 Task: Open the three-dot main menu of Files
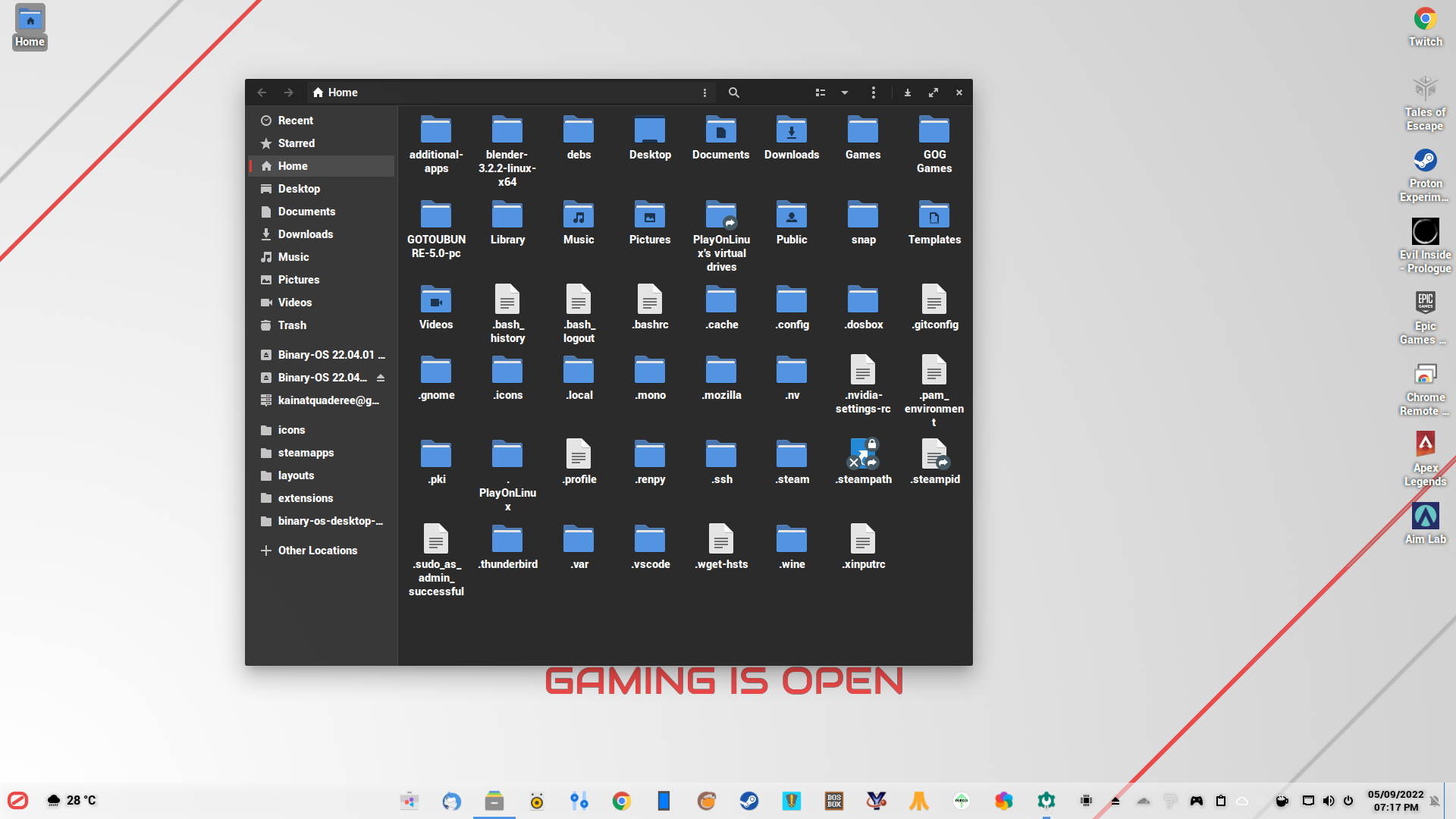coord(874,92)
